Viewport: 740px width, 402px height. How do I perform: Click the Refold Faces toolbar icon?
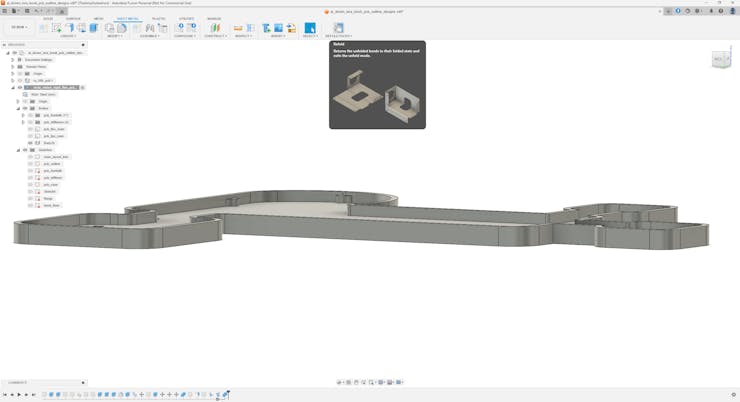tap(338, 28)
